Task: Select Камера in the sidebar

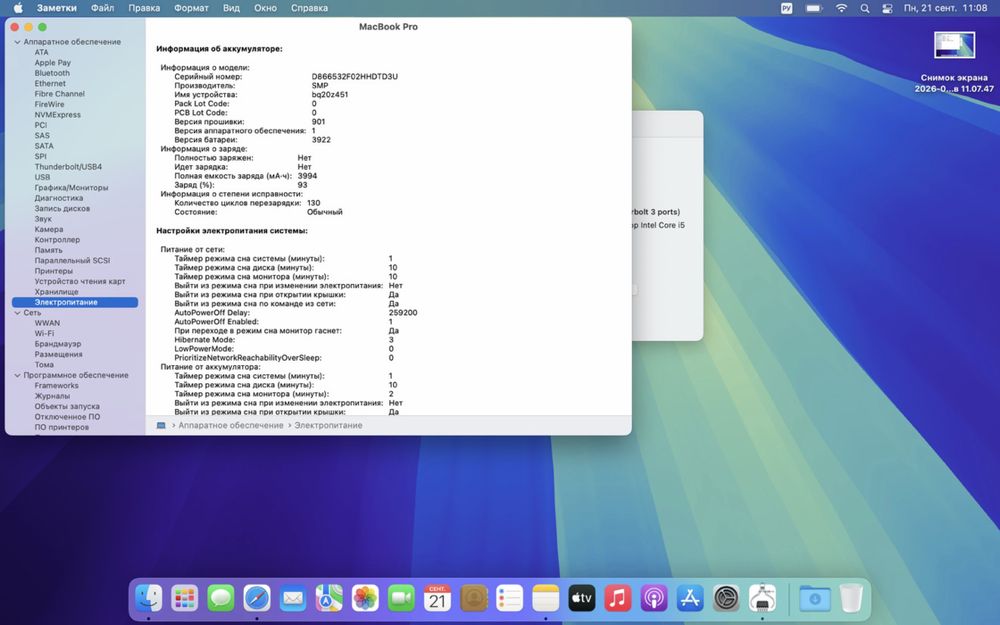Action: [x=49, y=230]
